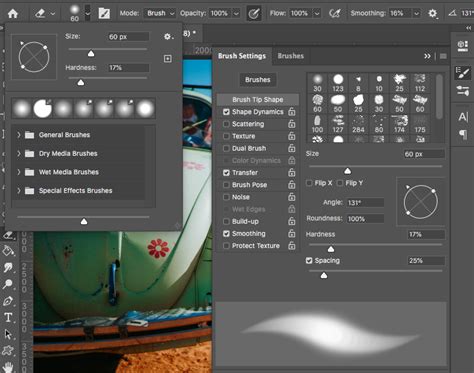Toggle pressure for opacity icon
The image size is (474, 373).
coord(254,14)
